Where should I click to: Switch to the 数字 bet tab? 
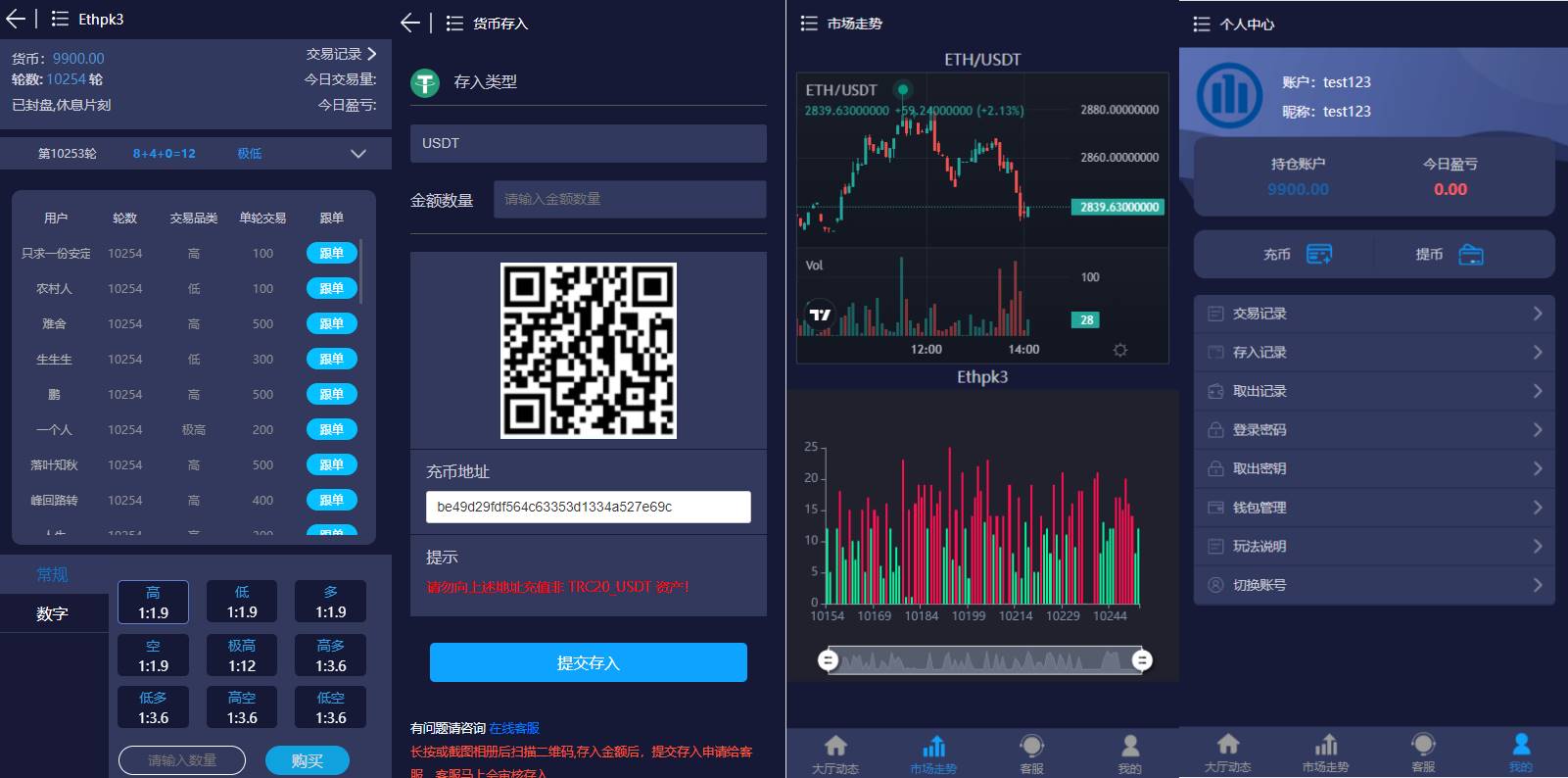(x=53, y=613)
